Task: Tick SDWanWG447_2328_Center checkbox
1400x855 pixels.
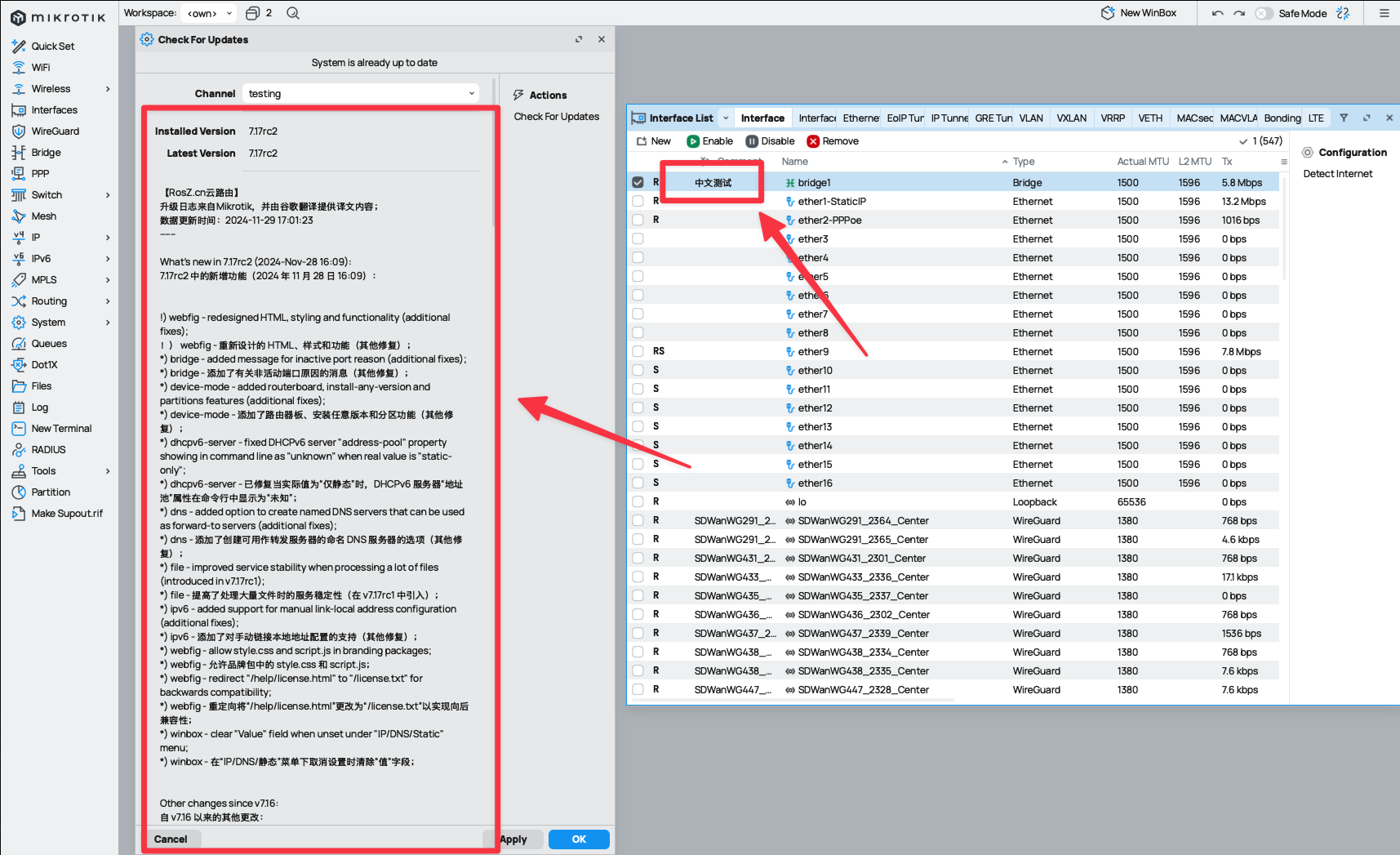Action: (x=638, y=689)
